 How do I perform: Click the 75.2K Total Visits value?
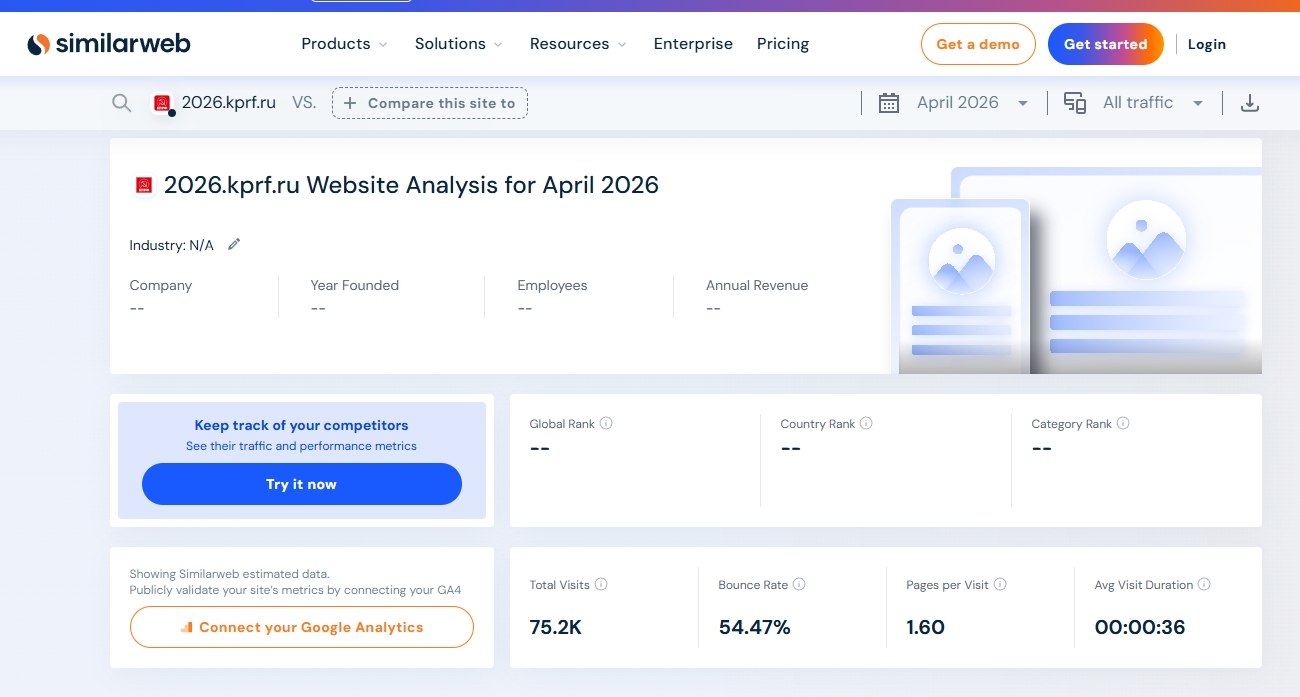[556, 628]
